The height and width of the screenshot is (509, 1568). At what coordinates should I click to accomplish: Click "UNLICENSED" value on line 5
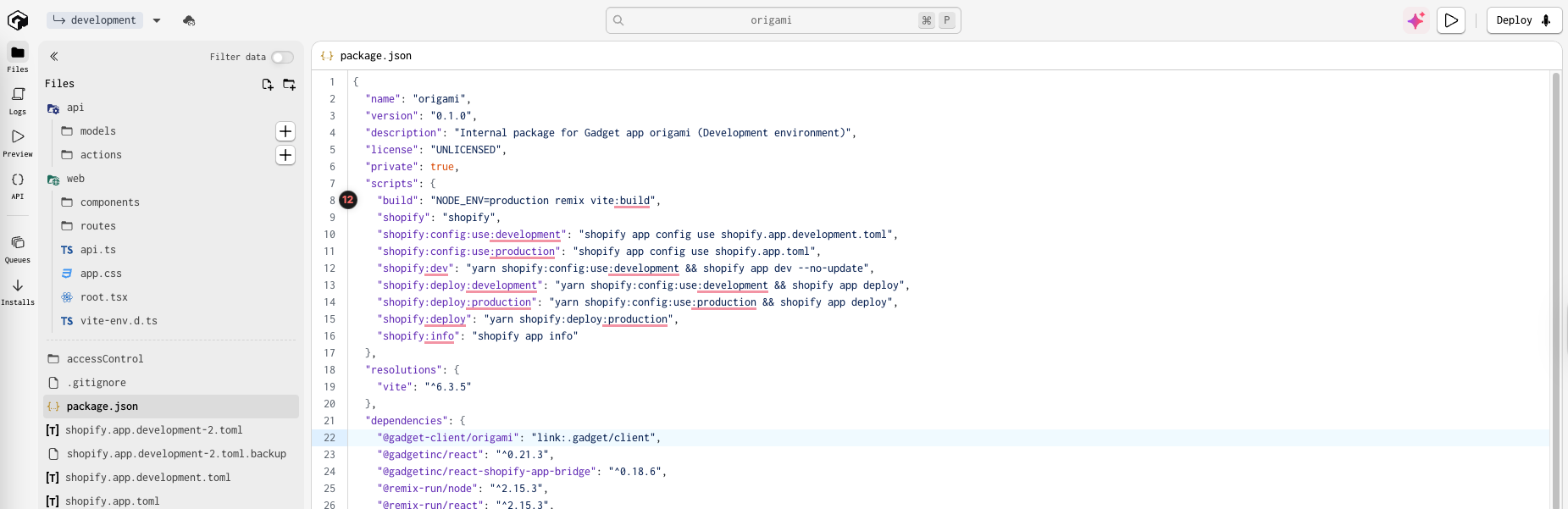click(466, 150)
